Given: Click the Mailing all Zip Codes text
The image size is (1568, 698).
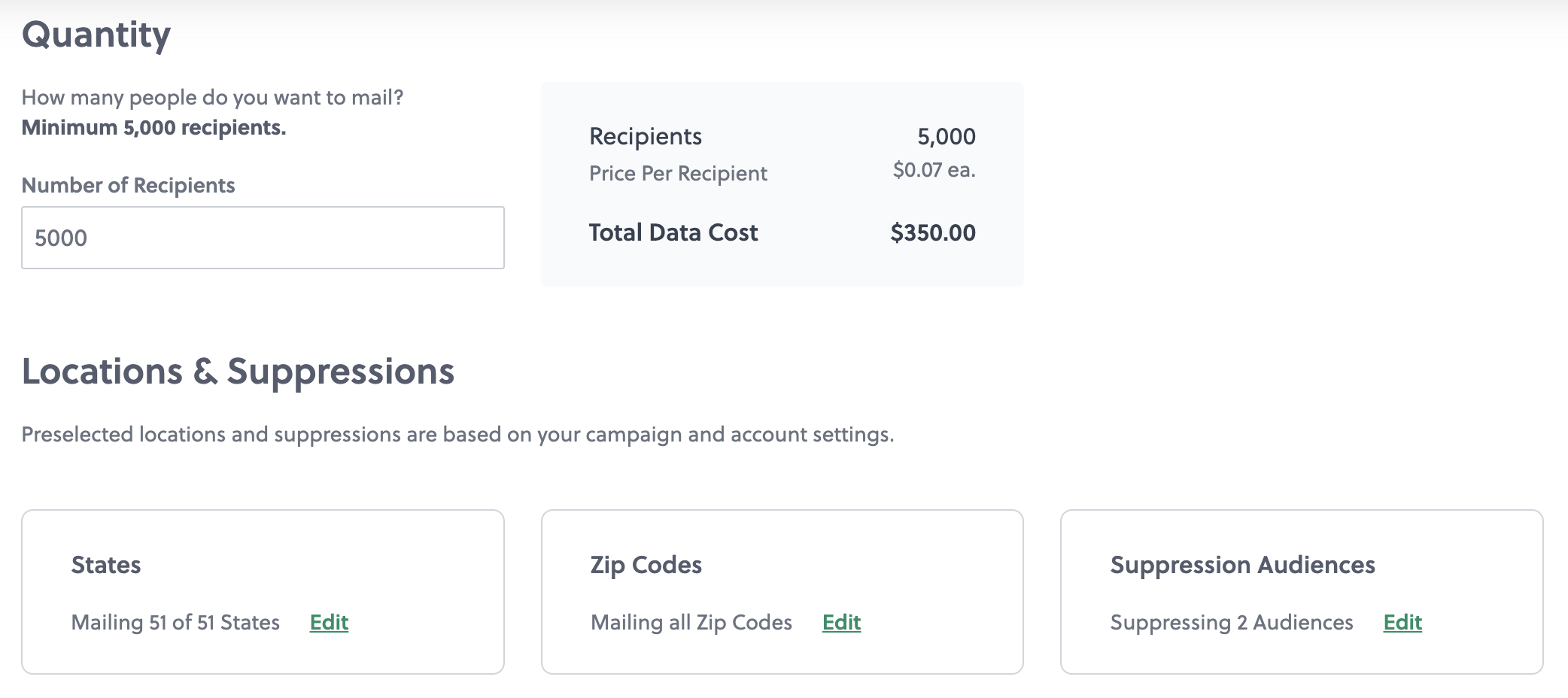Looking at the screenshot, I should (x=691, y=622).
